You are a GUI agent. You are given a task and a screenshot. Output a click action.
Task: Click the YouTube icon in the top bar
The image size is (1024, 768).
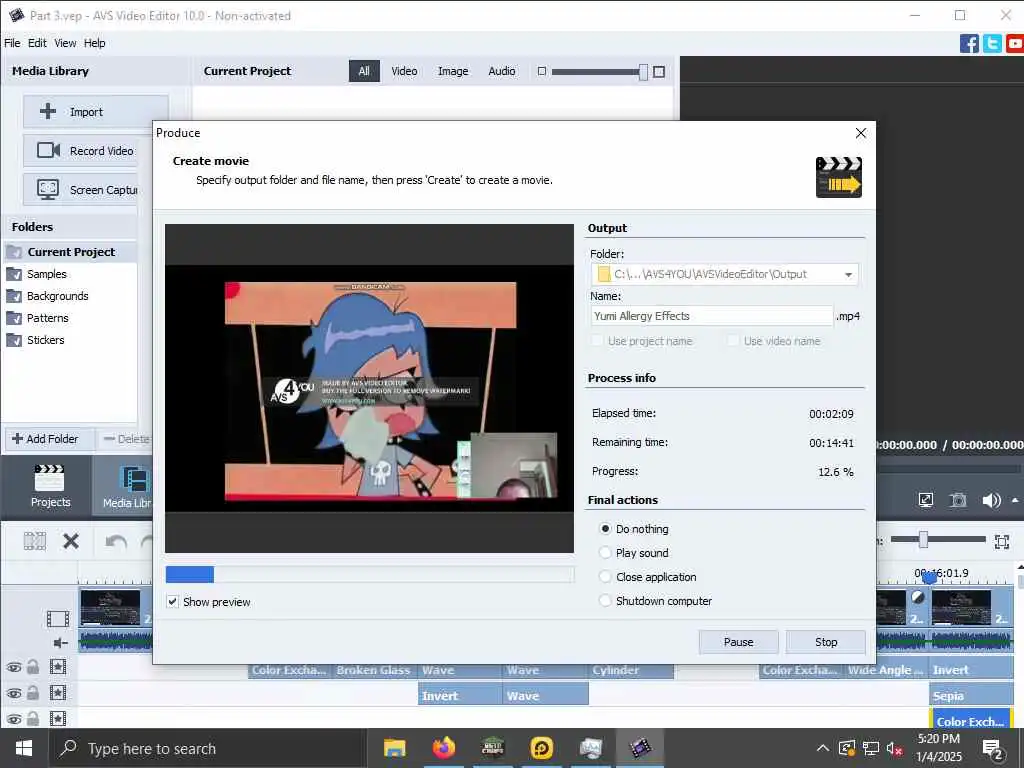point(1015,44)
